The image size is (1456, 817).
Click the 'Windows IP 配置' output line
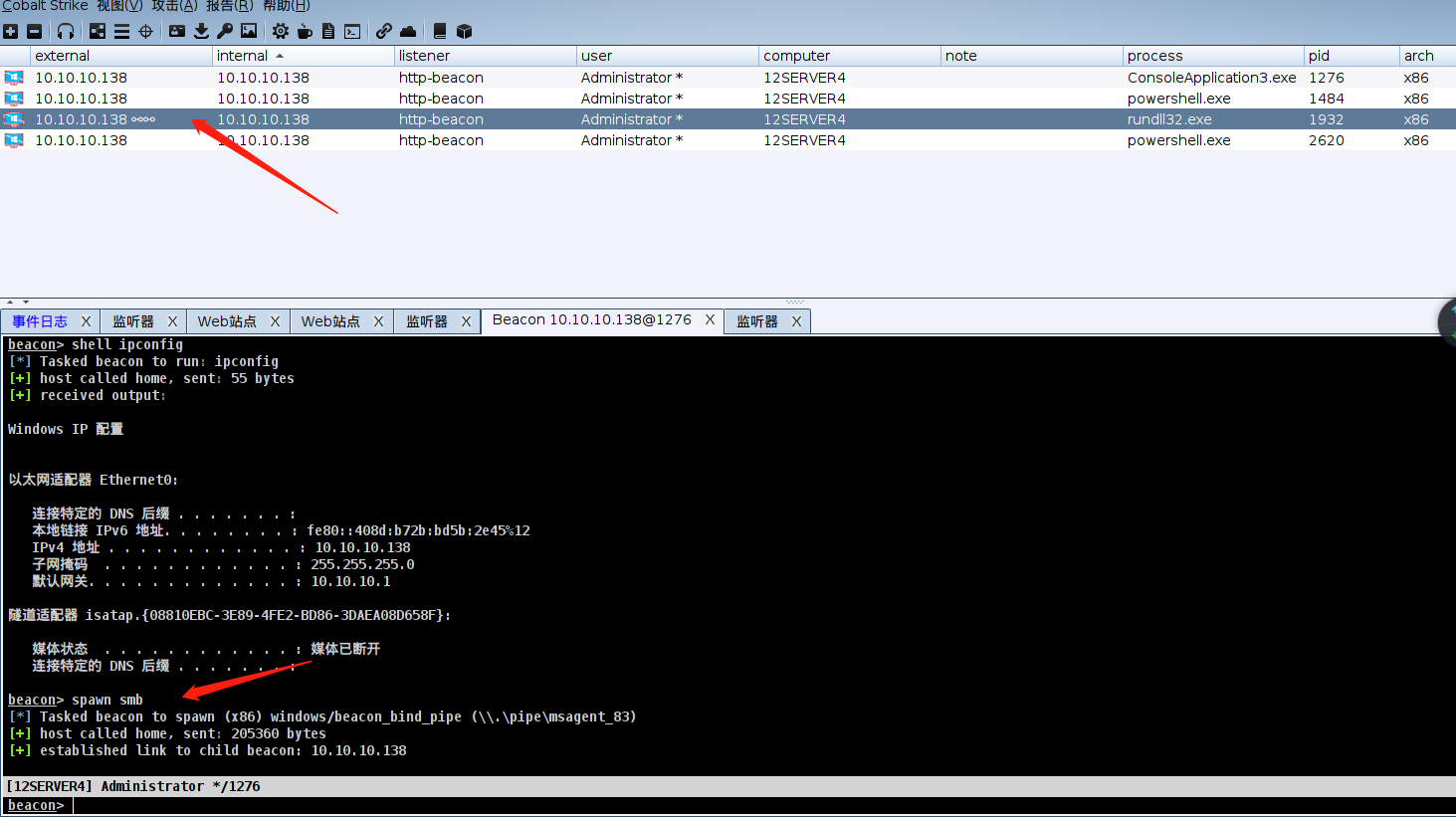pos(66,429)
